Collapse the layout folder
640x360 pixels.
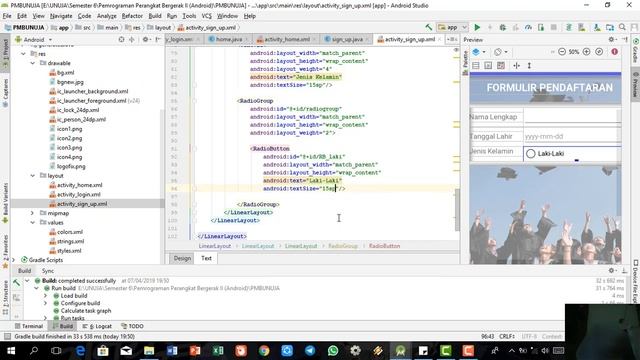click(33, 176)
